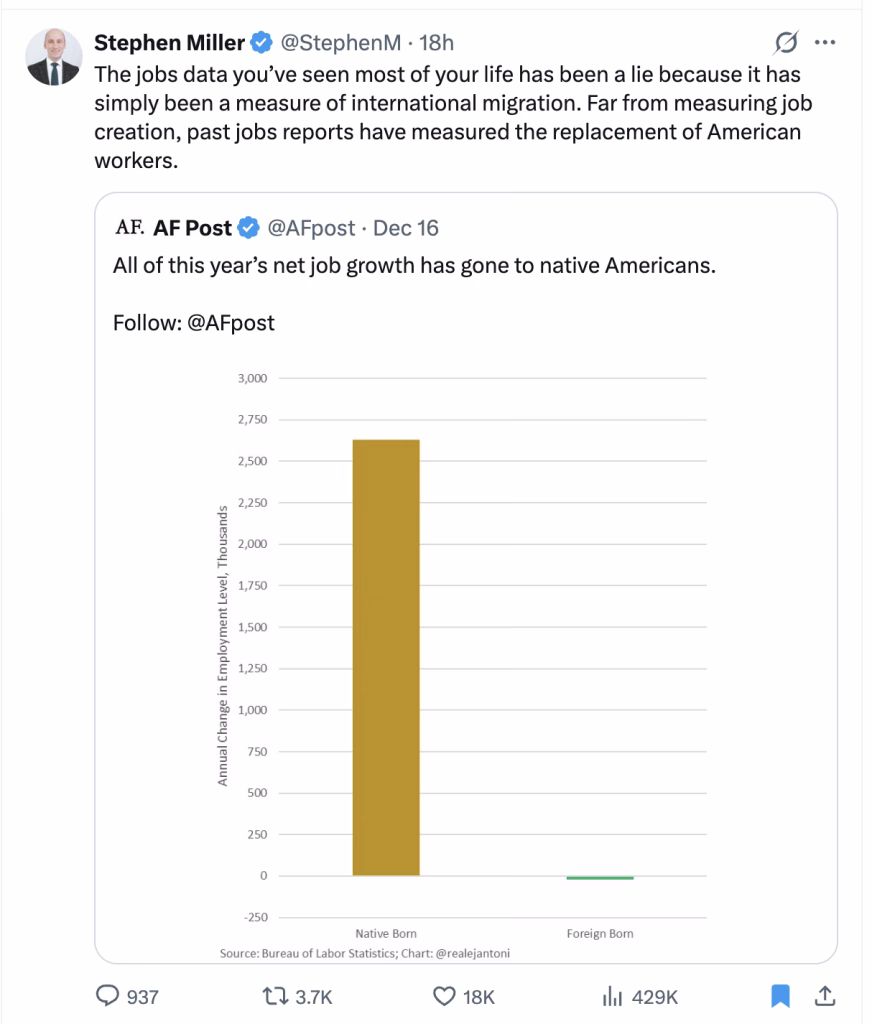Click Stephen Miller's blue verified badge
This screenshot has height=1024, width=872.
point(262,43)
